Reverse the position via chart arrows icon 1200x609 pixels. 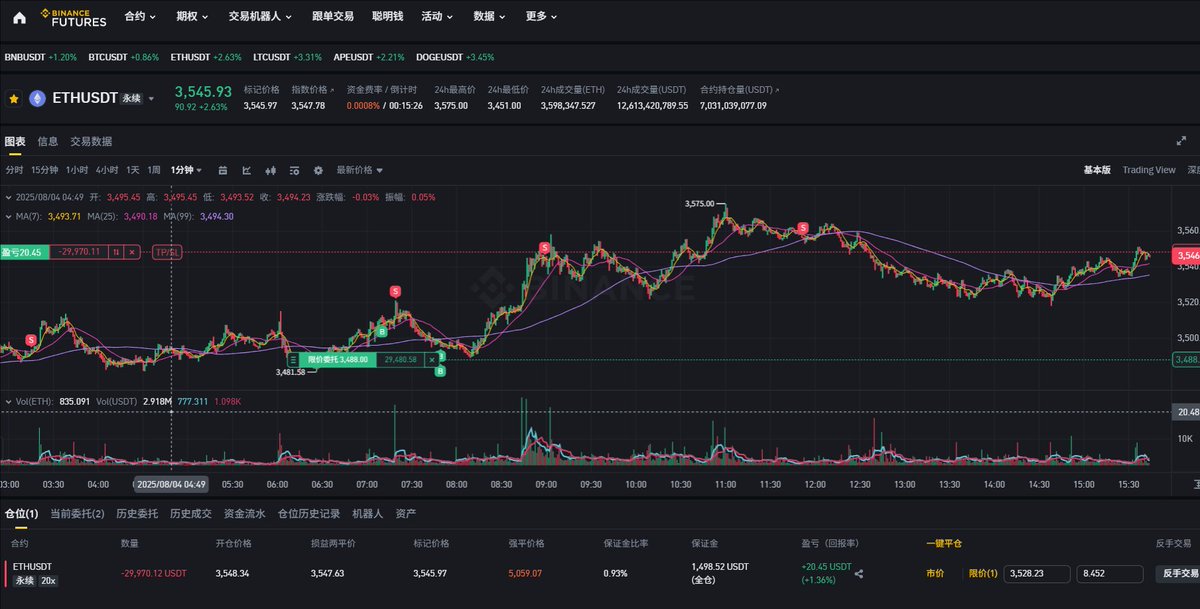116,252
